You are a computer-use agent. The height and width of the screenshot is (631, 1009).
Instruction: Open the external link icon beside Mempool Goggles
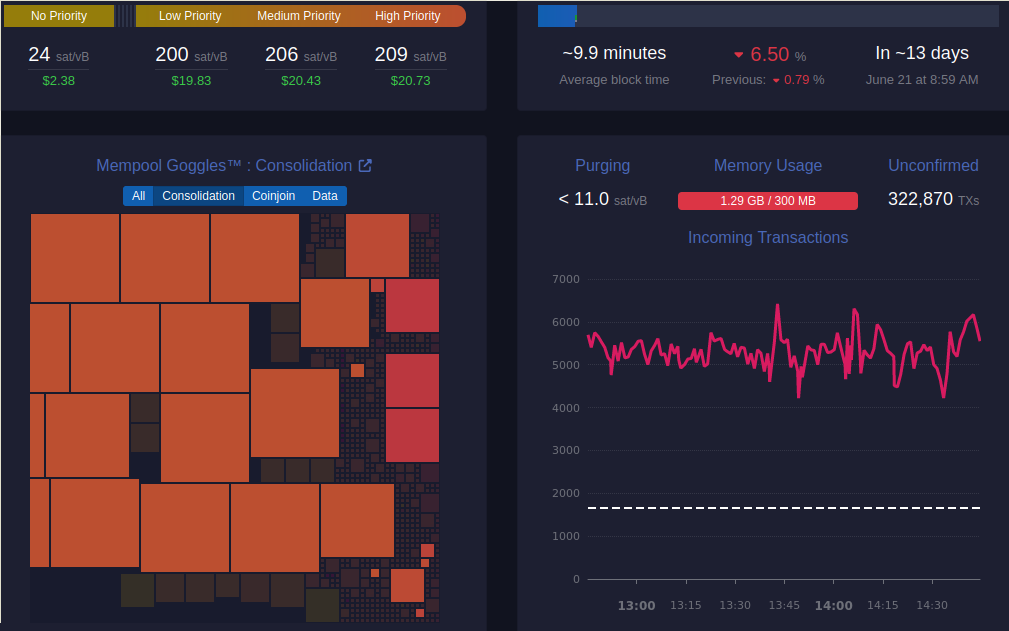click(x=365, y=166)
